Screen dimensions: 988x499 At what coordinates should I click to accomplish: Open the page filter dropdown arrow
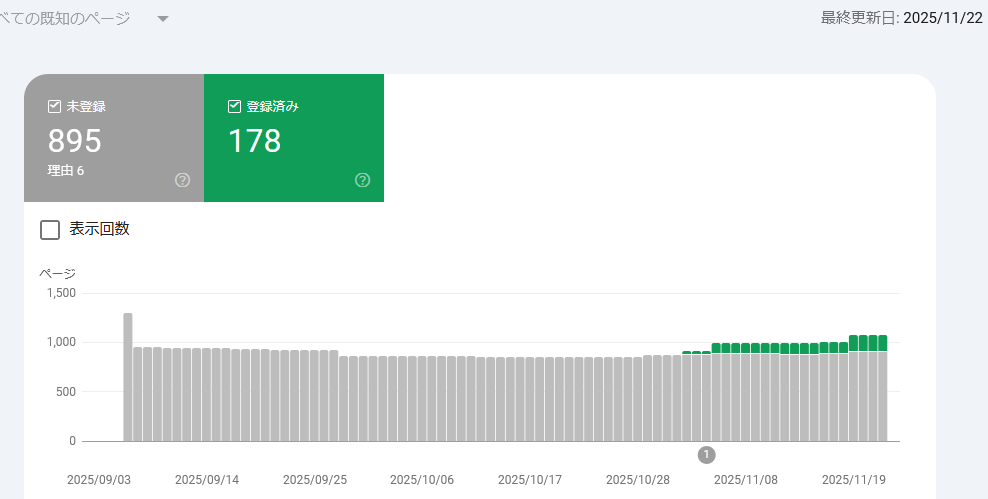pyautogui.click(x=163, y=19)
